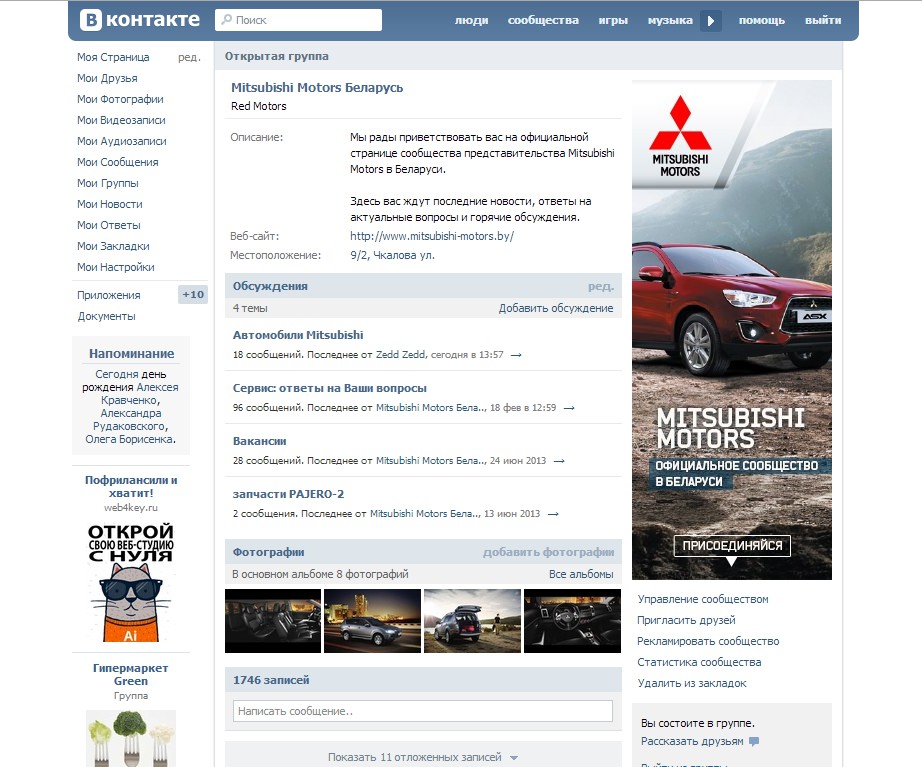Open Мои Ответы in sidebar
922x767 pixels.
click(109, 225)
